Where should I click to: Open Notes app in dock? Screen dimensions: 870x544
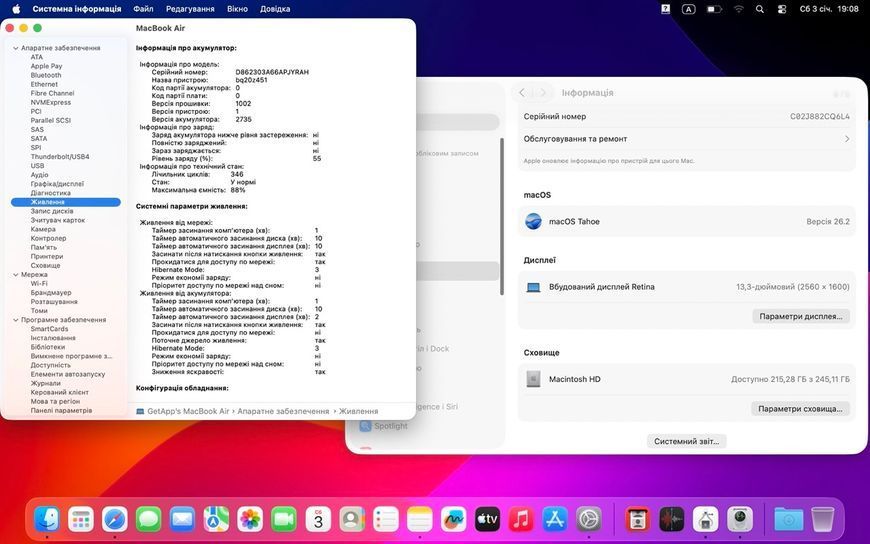(x=419, y=520)
